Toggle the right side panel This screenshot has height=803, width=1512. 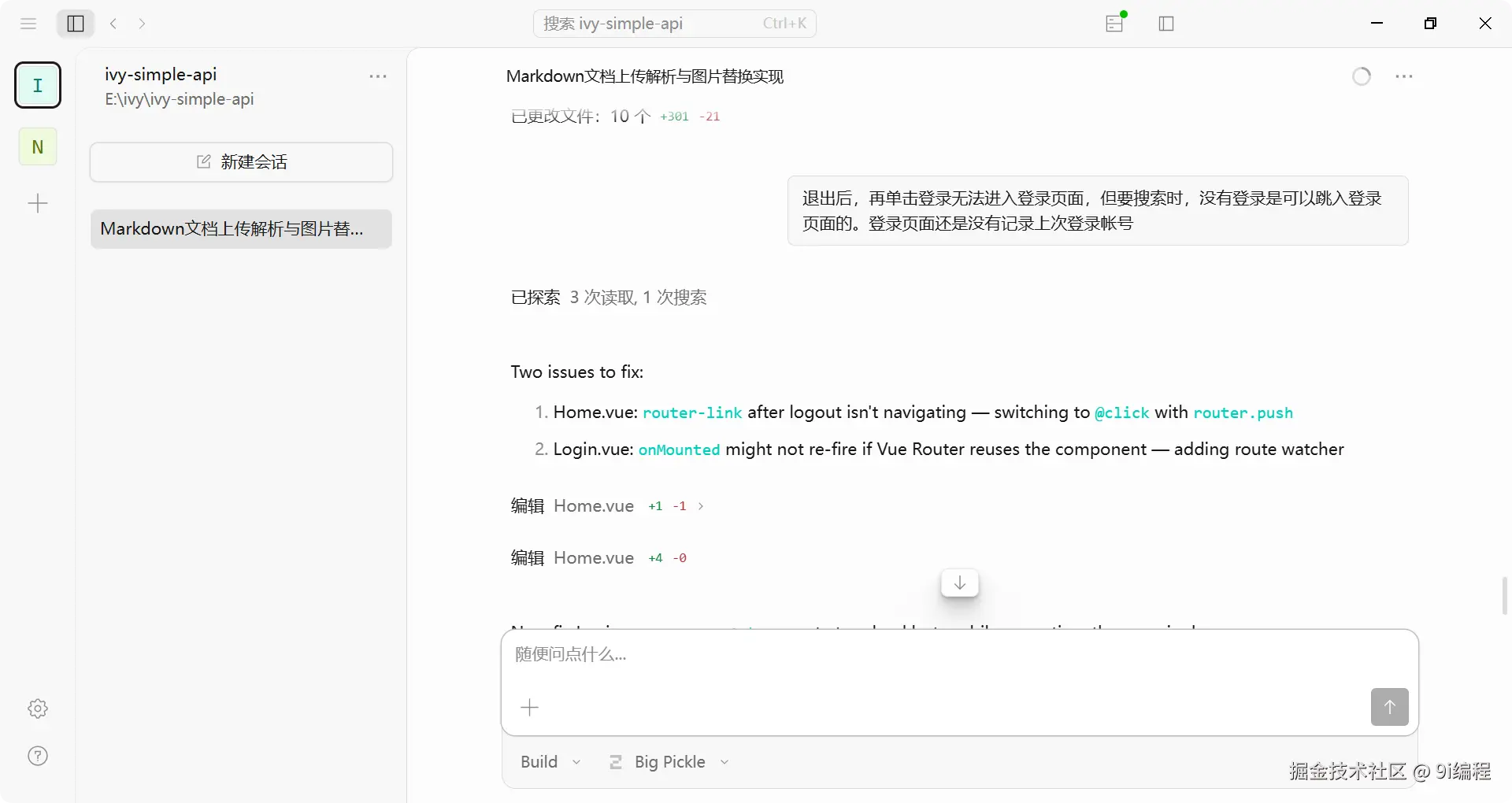pos(1166,24)
